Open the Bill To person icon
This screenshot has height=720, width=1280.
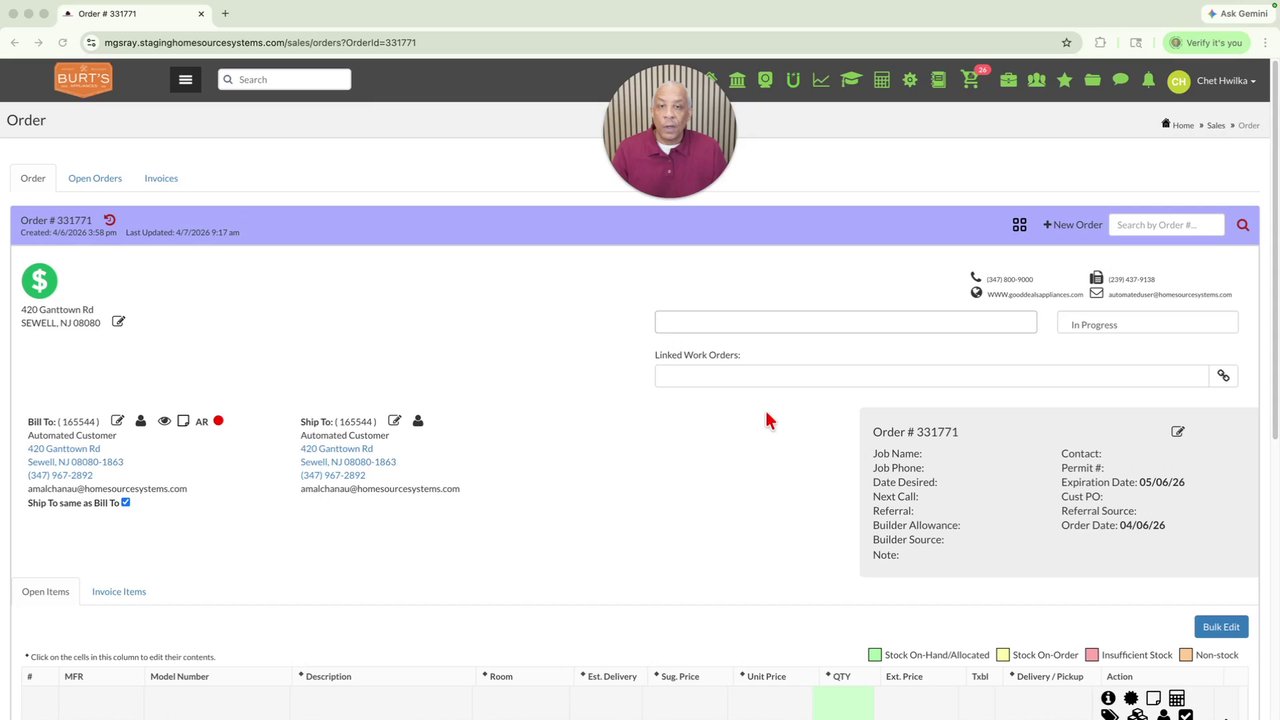pyautogui.click(x=141, y=421)
